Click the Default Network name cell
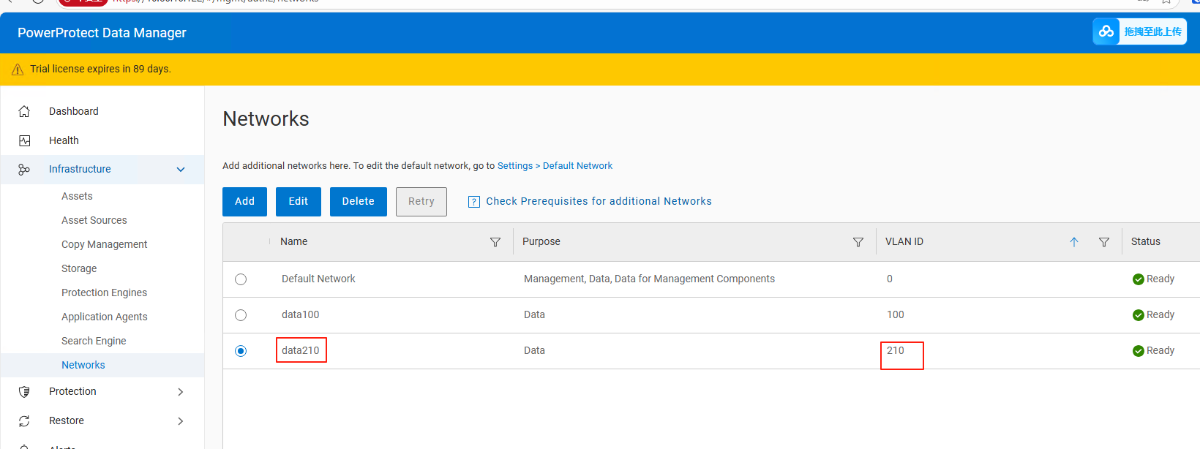The height and width of the screenshot is (449, 1200). [x=318, y=279]
